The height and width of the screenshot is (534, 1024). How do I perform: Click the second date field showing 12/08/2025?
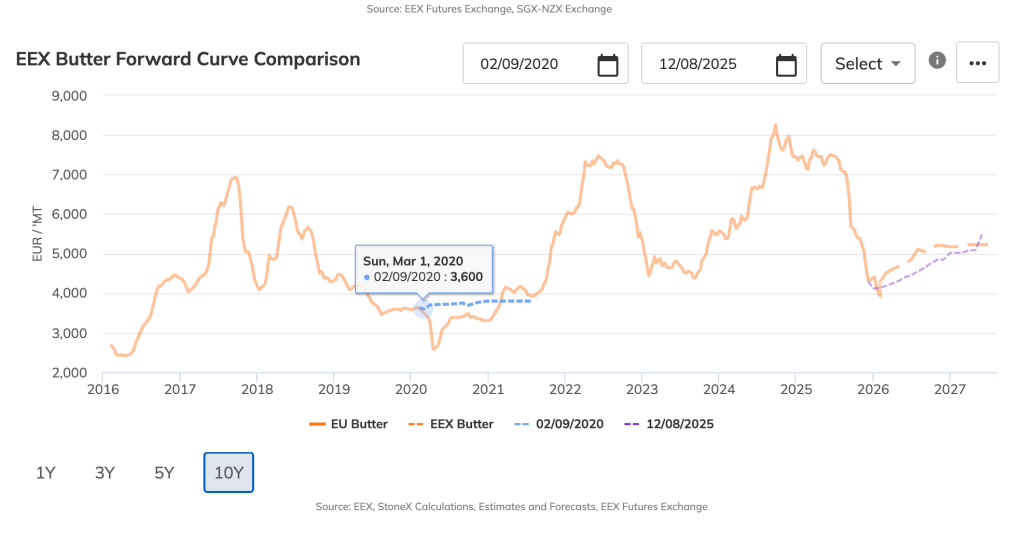click(724, 63)
